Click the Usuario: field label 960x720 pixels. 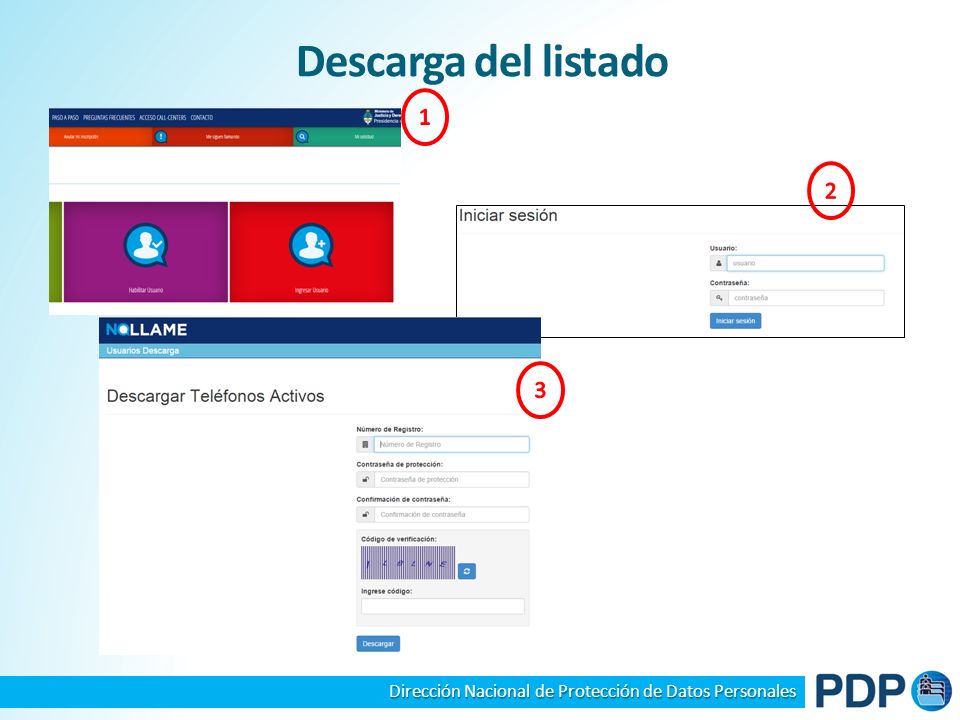(723, 248)
